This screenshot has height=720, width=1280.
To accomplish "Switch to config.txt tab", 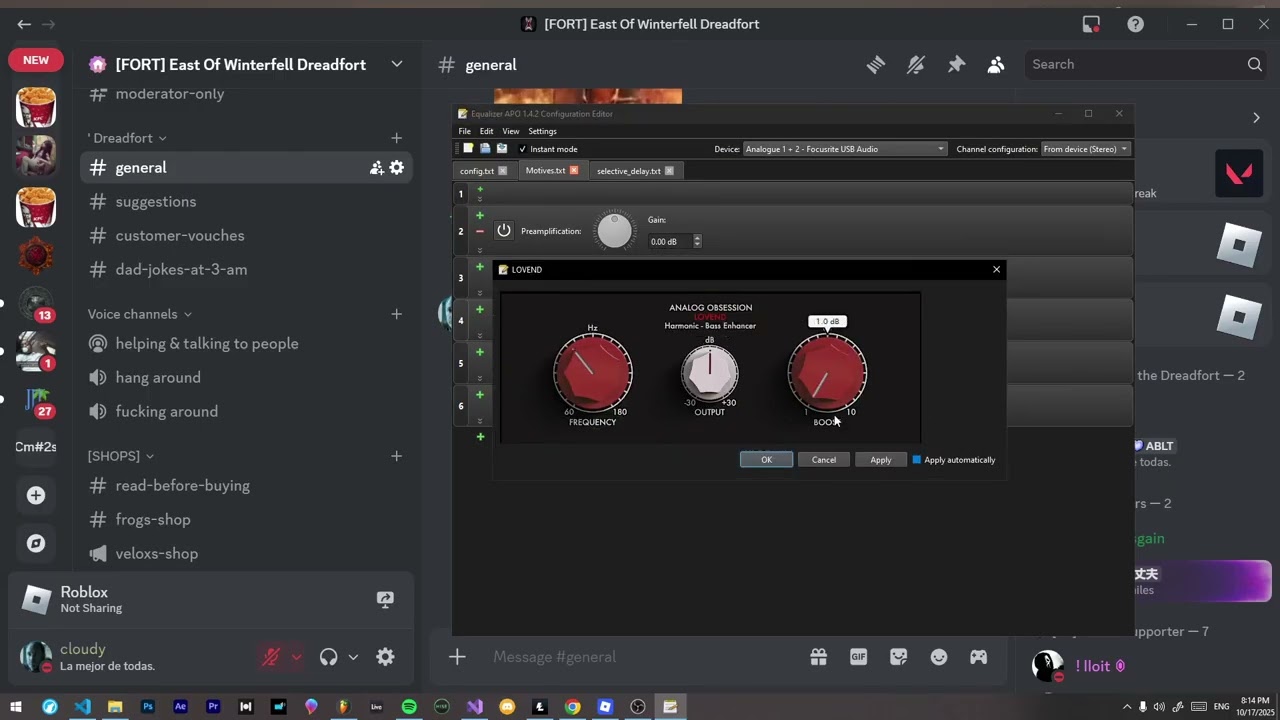I will click(484, 171).
